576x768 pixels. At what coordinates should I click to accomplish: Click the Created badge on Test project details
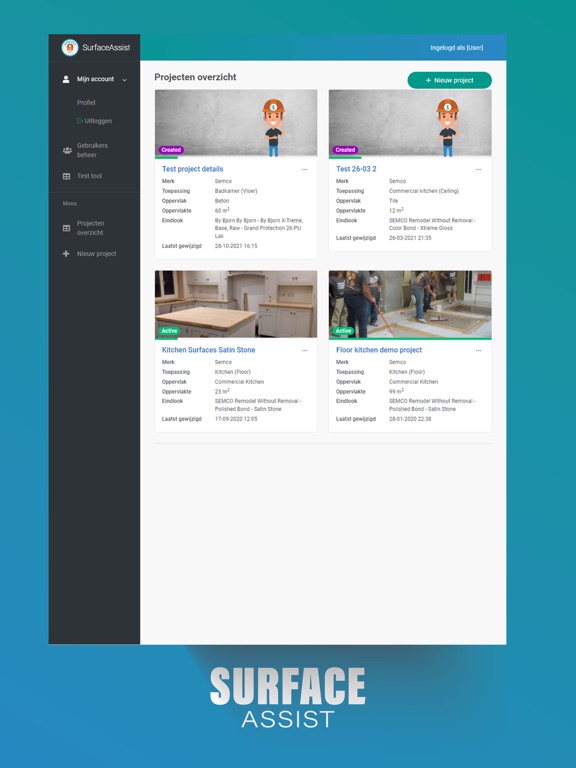click(x=171, y=150)
